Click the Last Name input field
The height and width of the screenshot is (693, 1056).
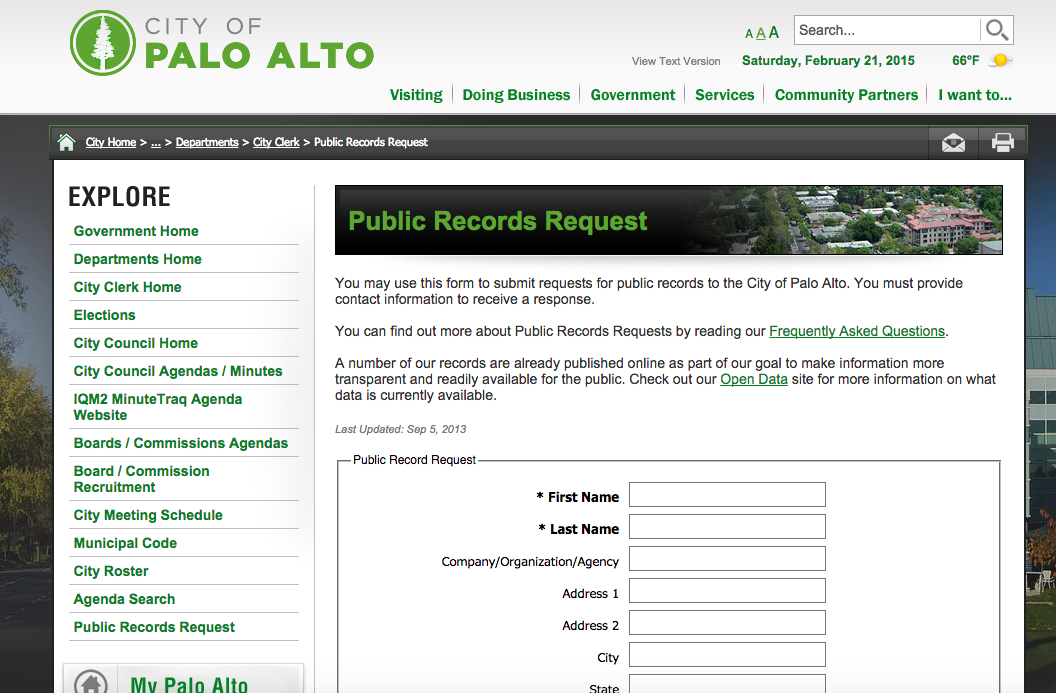pyautogui.click(x=727, y=527)
